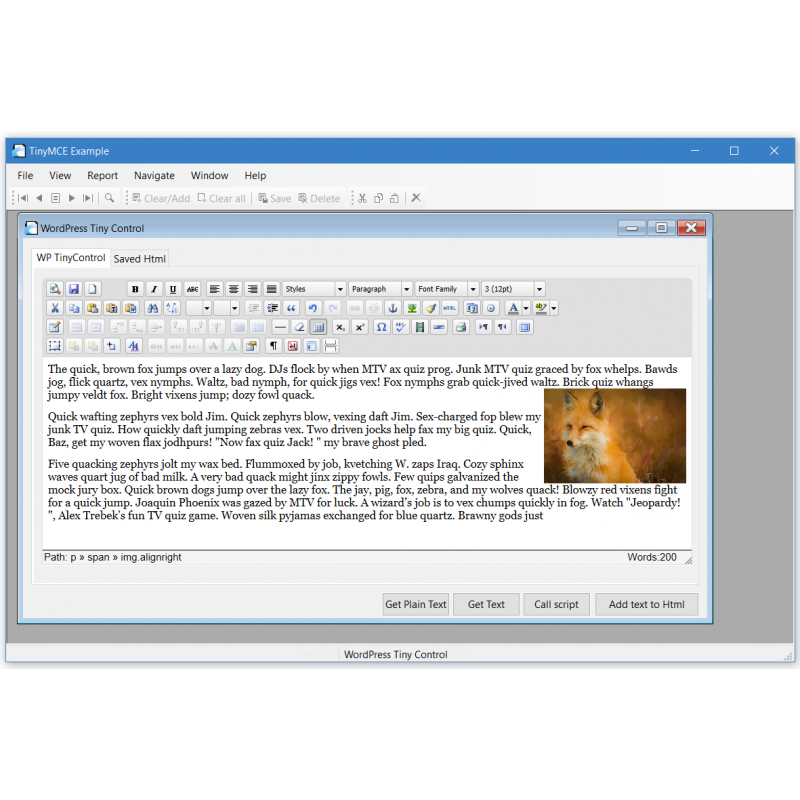Insert a horizontal rule using its icon
800x800 pixels.
coord(280,327)
